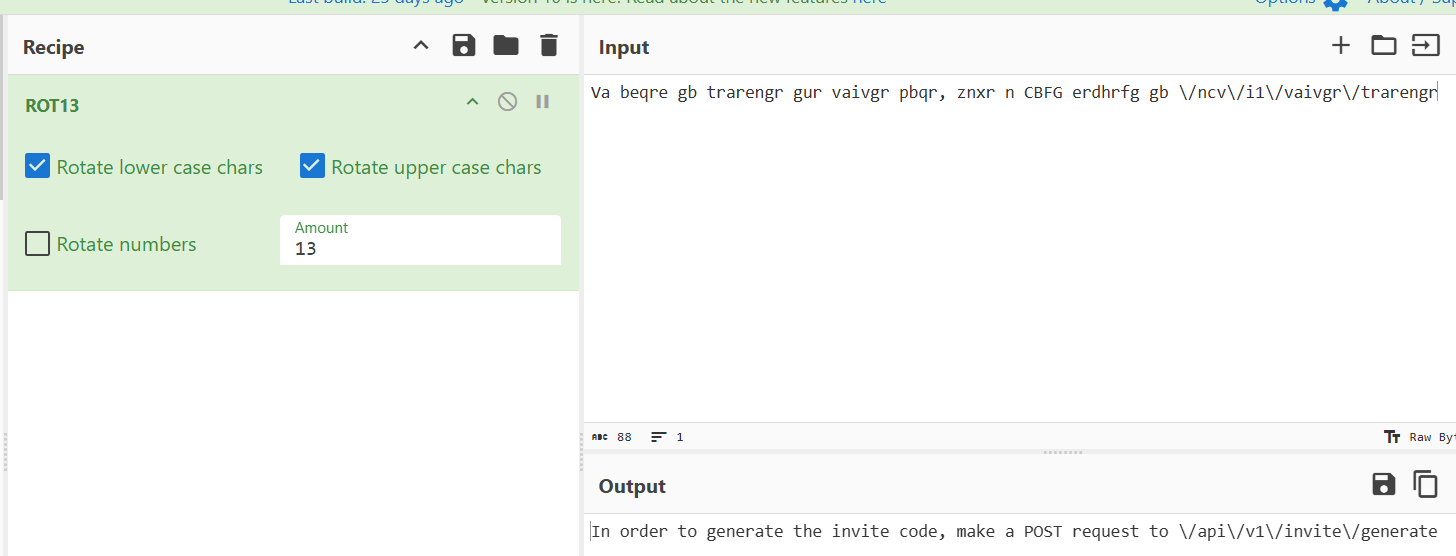
Task: Set breakpoint on ROT13 operation
Action: [543, 101]
